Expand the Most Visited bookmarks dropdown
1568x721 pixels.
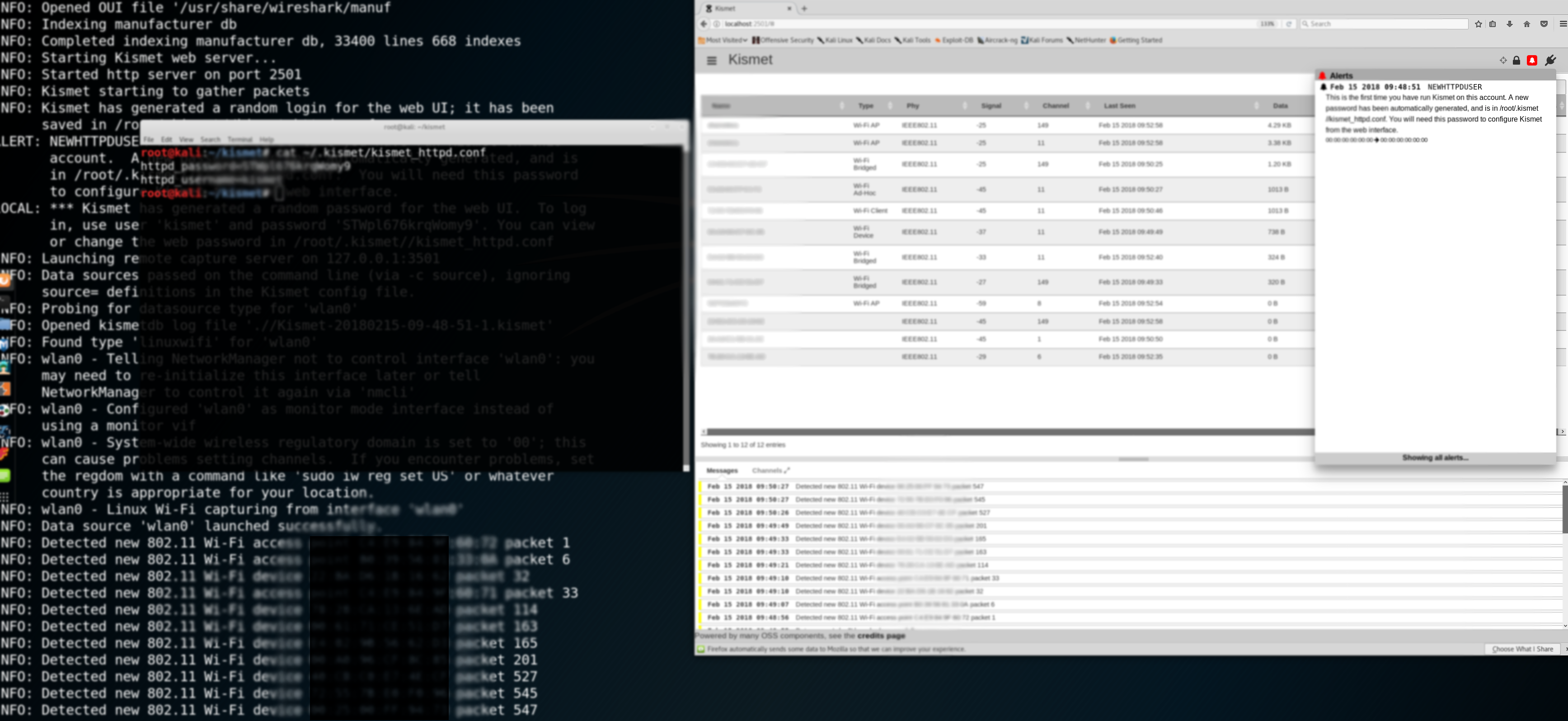pos(723,40)
